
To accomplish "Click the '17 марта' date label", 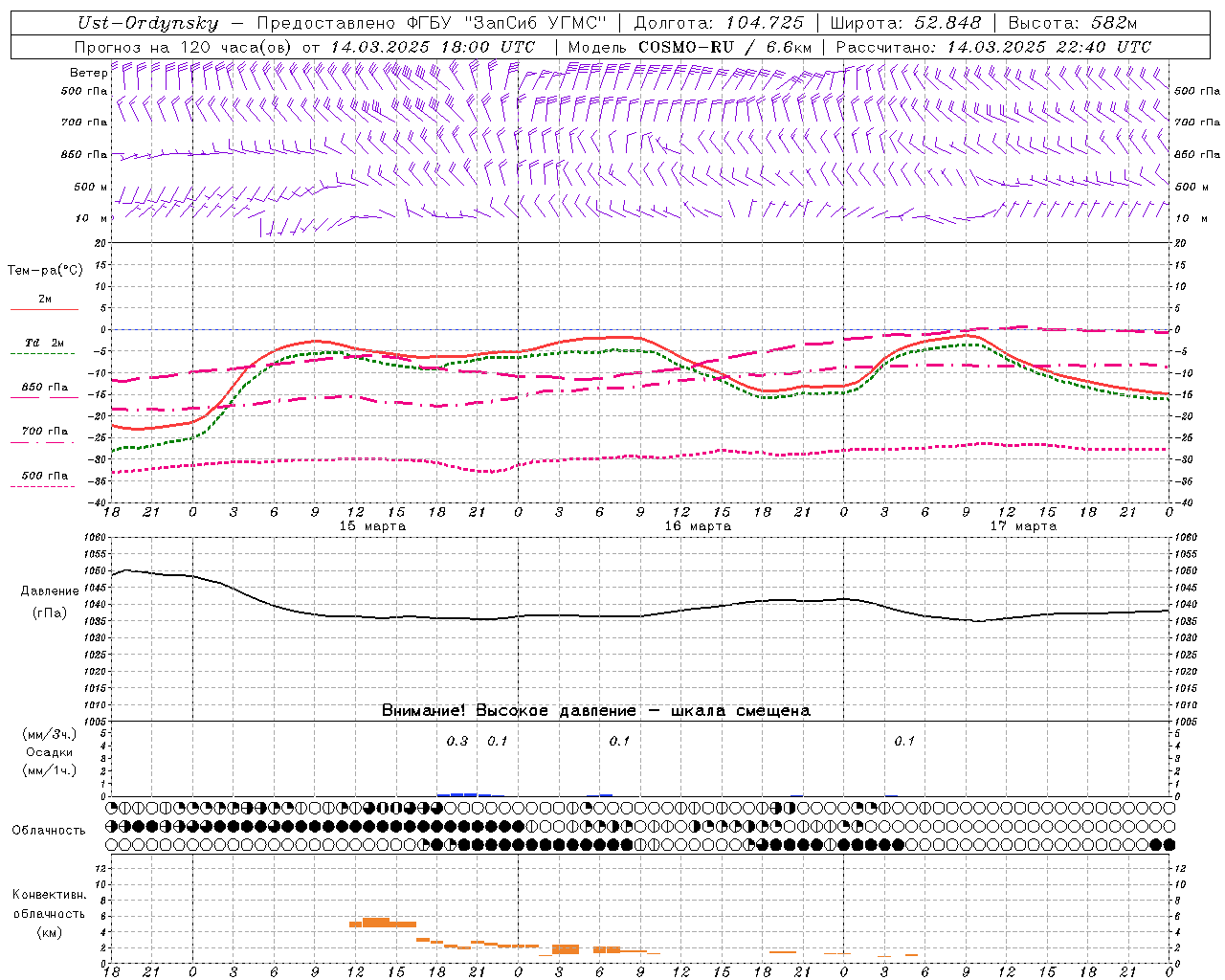I will [x=1023, y=526].
